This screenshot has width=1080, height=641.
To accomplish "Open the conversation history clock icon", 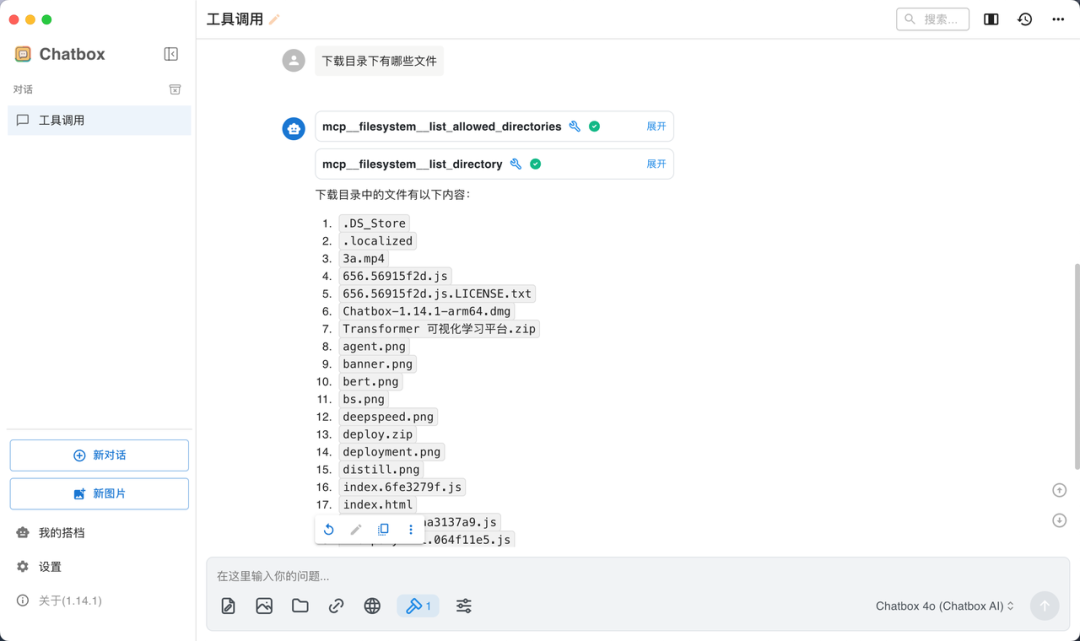I will (x=1024, y=18).
